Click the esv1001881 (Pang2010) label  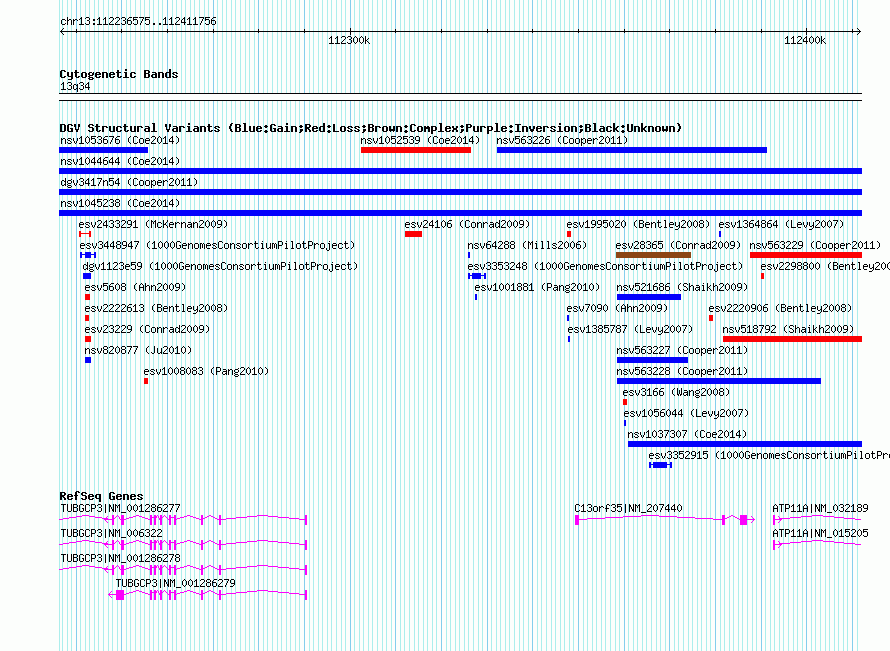click(537, 287)
